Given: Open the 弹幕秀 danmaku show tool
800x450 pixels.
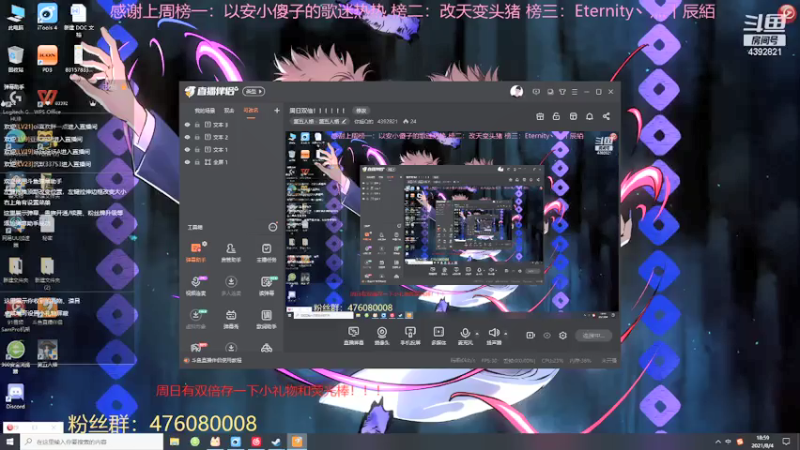Looking at the screenshot, I should click(x=231, y=319).
